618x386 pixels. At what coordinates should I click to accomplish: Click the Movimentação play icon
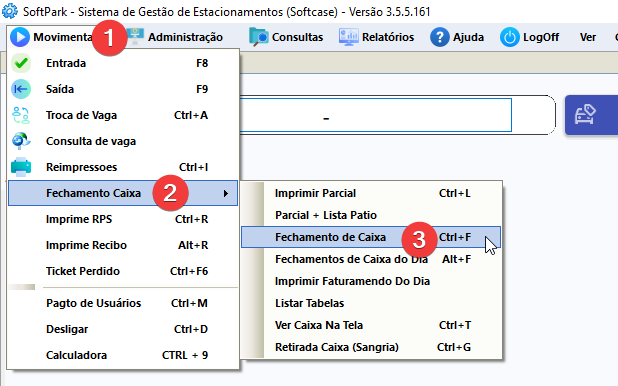pyautogui.click(x=20, y=37)
